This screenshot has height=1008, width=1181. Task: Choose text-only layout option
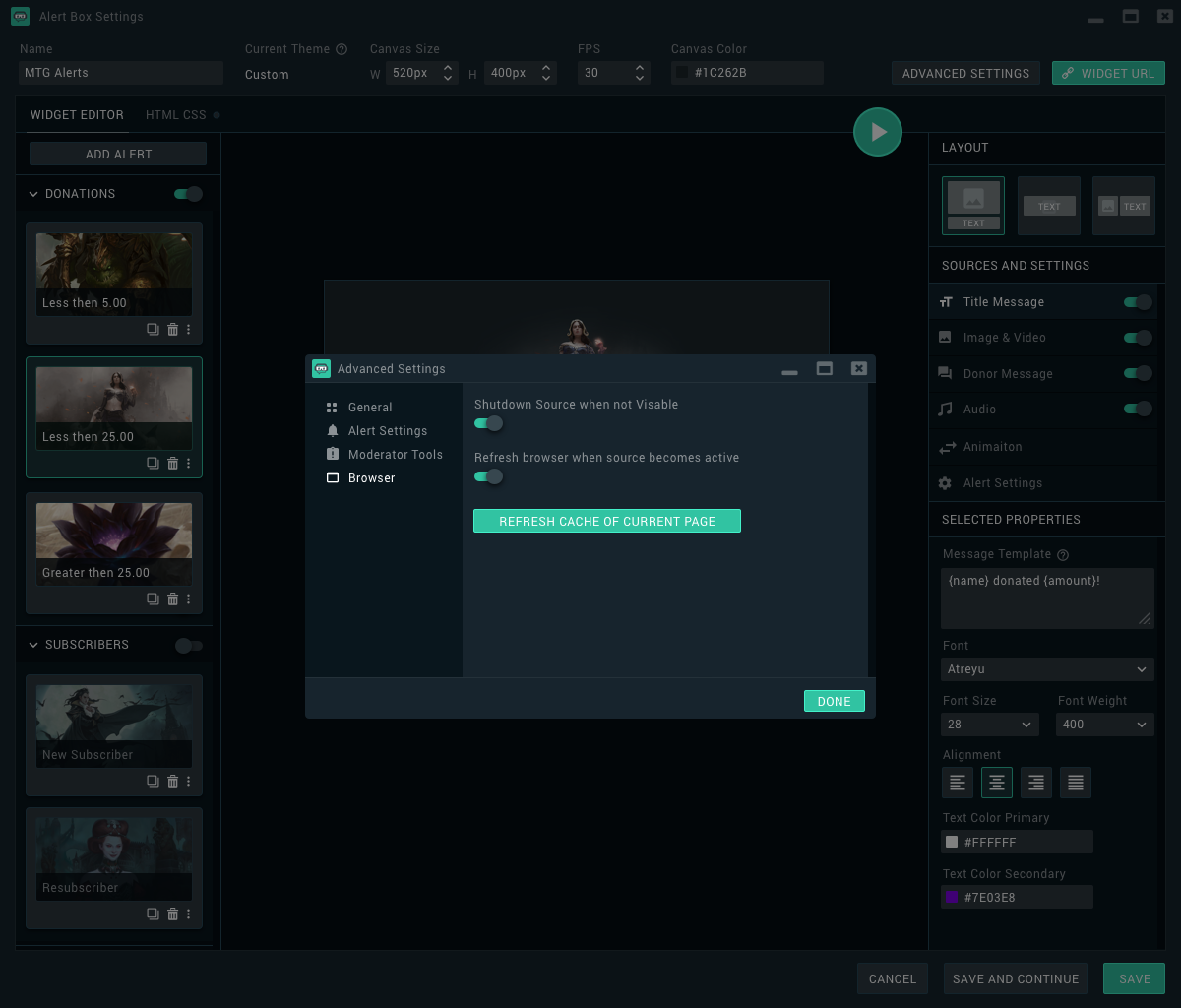click(x=1049, y=206)
